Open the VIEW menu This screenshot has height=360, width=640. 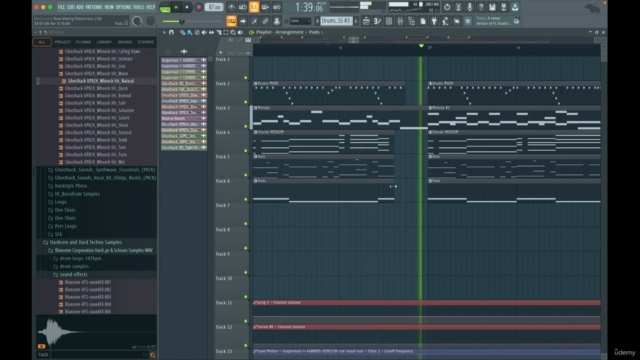[109, 7]
